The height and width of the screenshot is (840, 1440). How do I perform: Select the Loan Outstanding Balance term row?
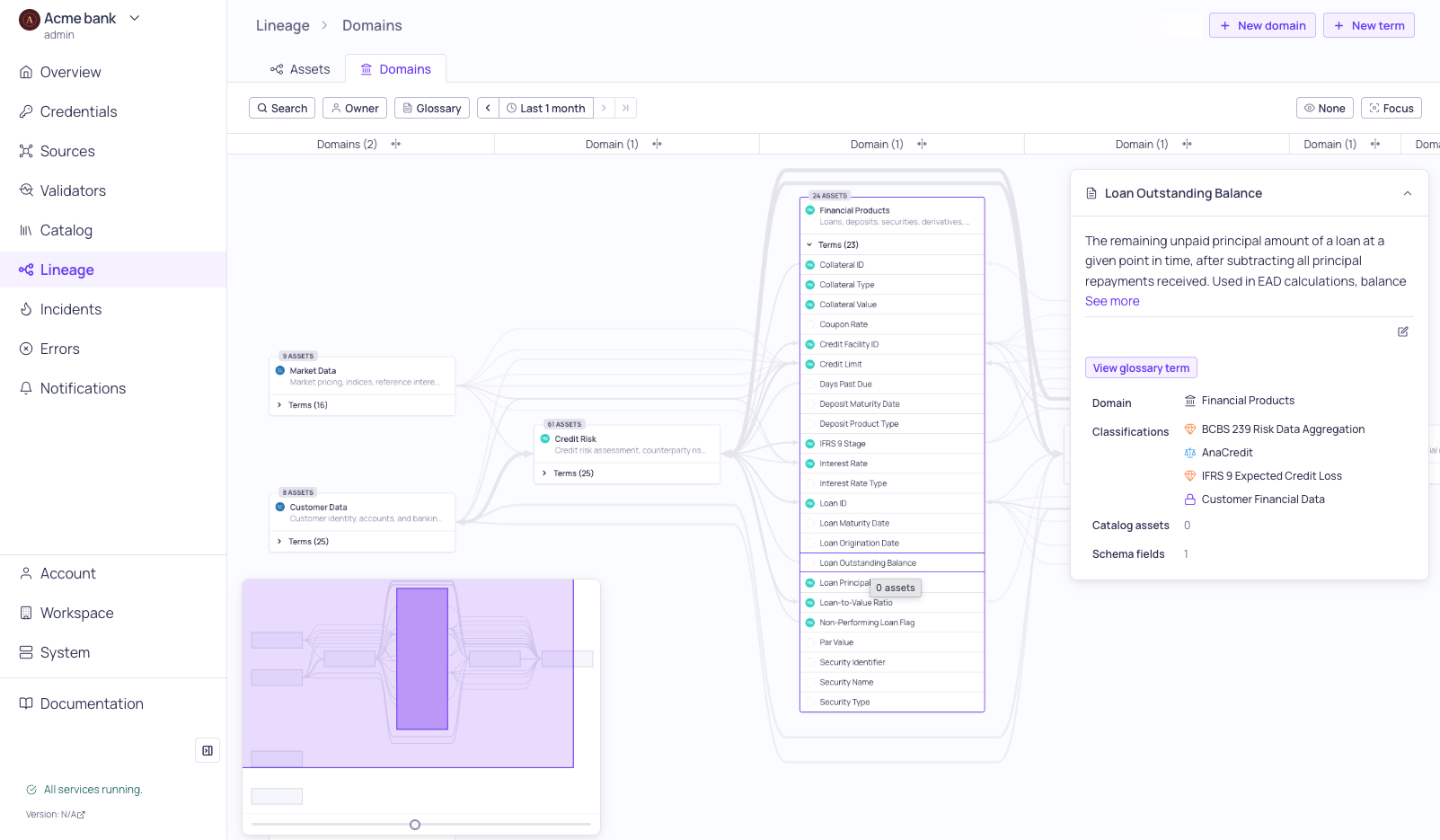(892, 562)
